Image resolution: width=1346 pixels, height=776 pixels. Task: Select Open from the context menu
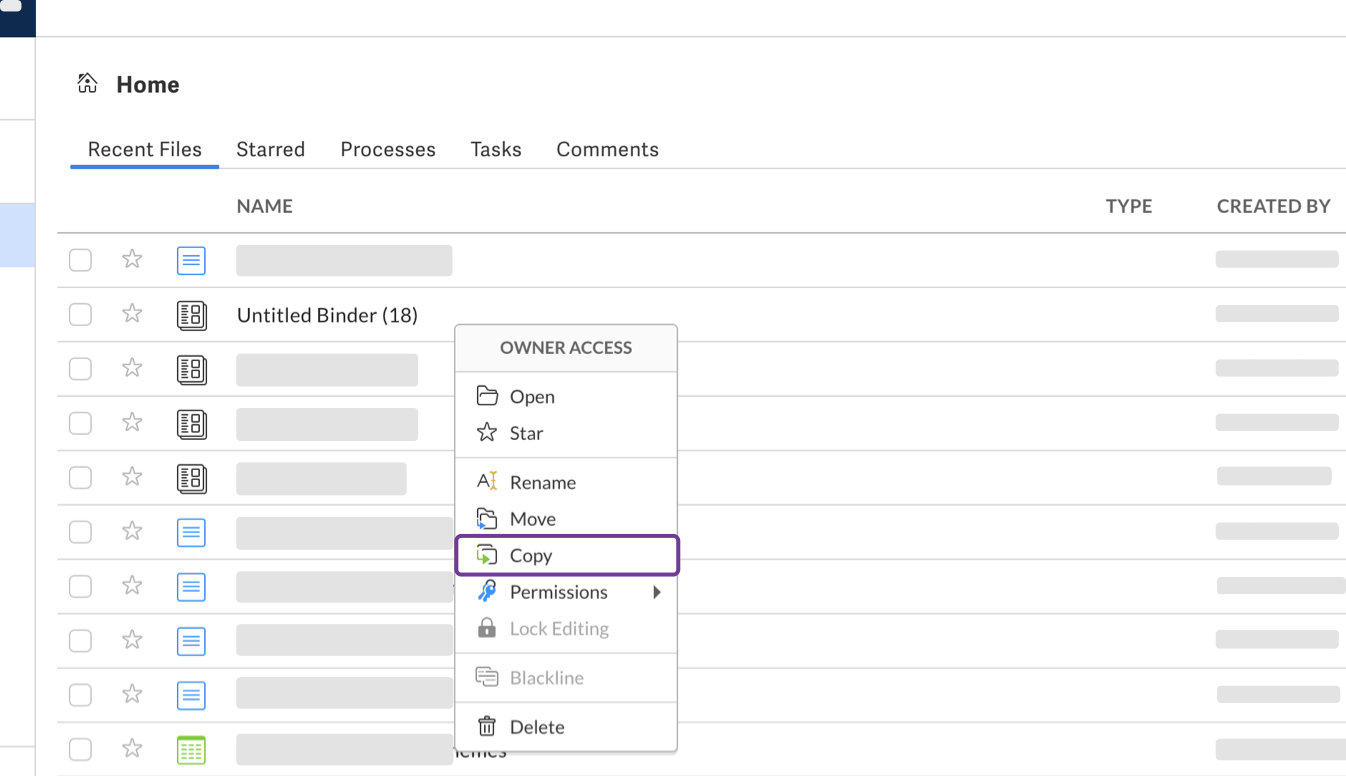(x=533, y=397)
